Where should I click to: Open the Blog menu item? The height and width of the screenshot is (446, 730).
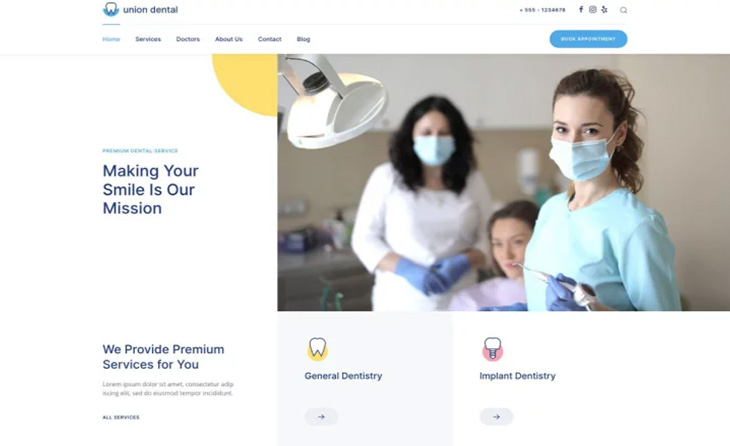[x=304, y=39]
